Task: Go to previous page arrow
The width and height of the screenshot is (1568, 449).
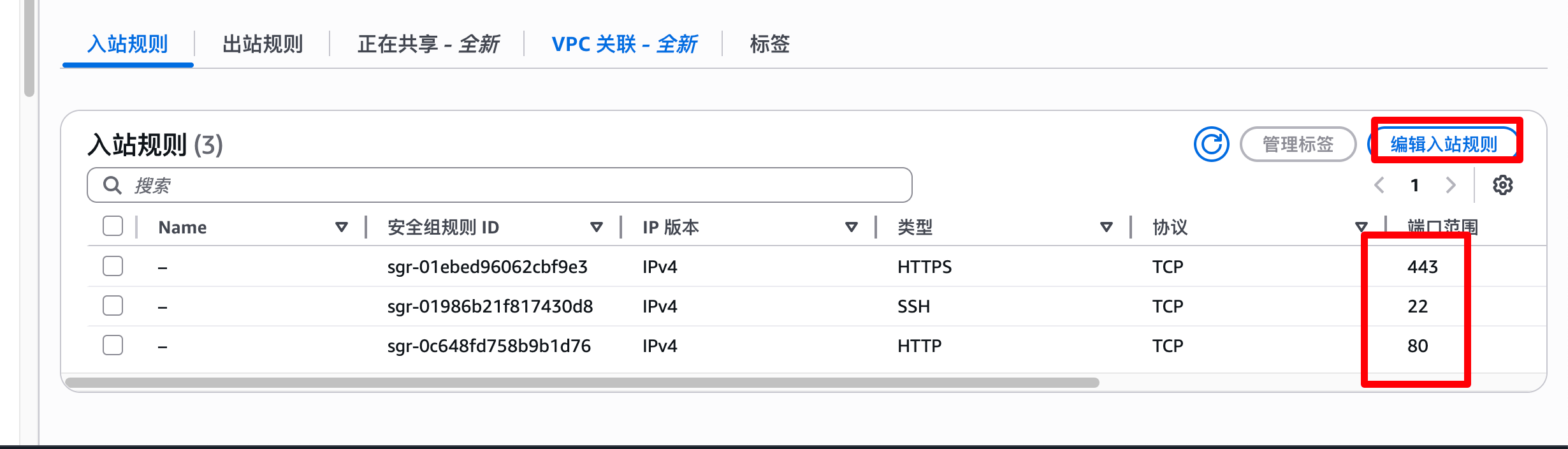Action: click(1379, 185)
